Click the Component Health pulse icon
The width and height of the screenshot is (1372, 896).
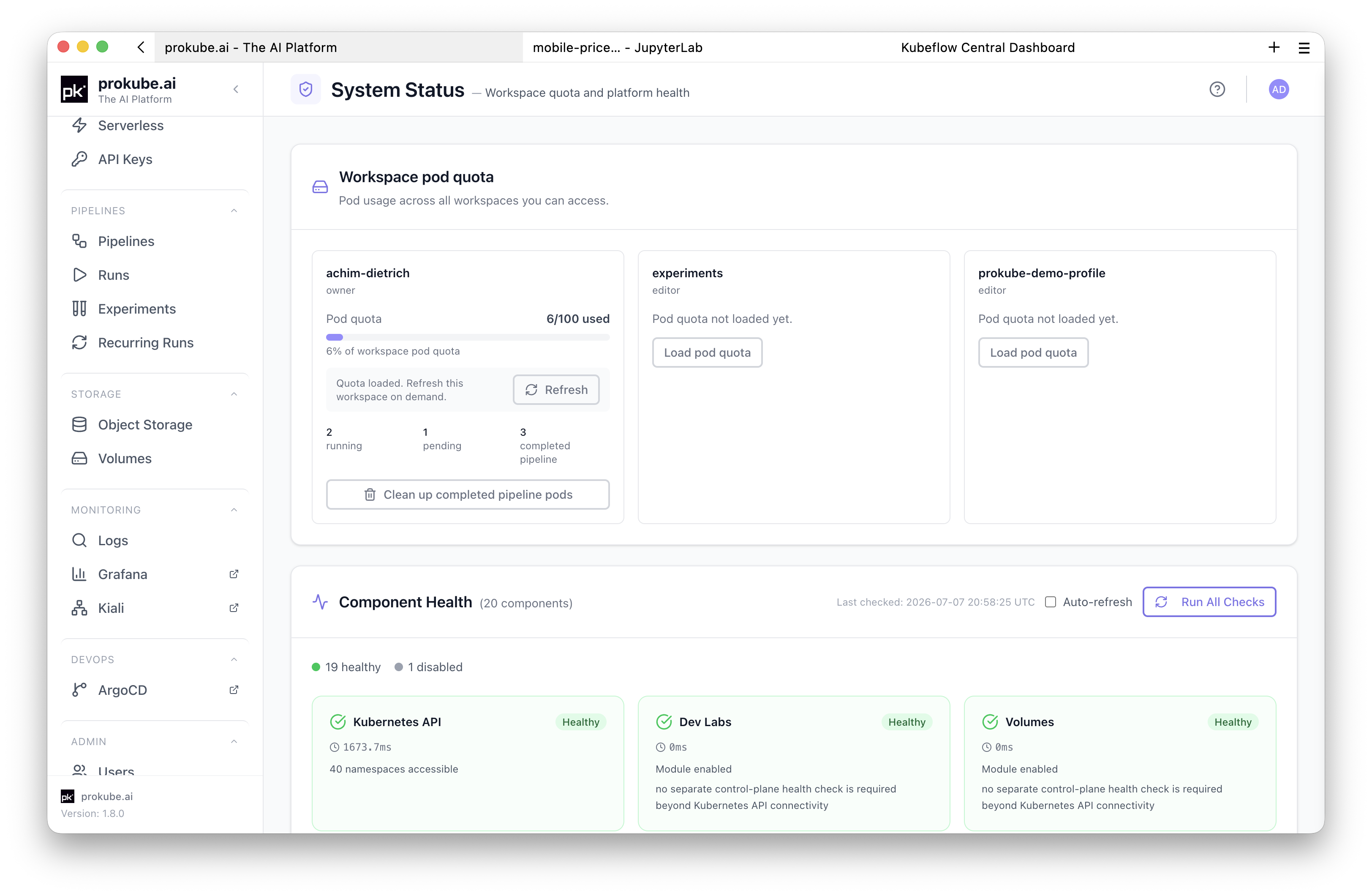click(320, 602)
